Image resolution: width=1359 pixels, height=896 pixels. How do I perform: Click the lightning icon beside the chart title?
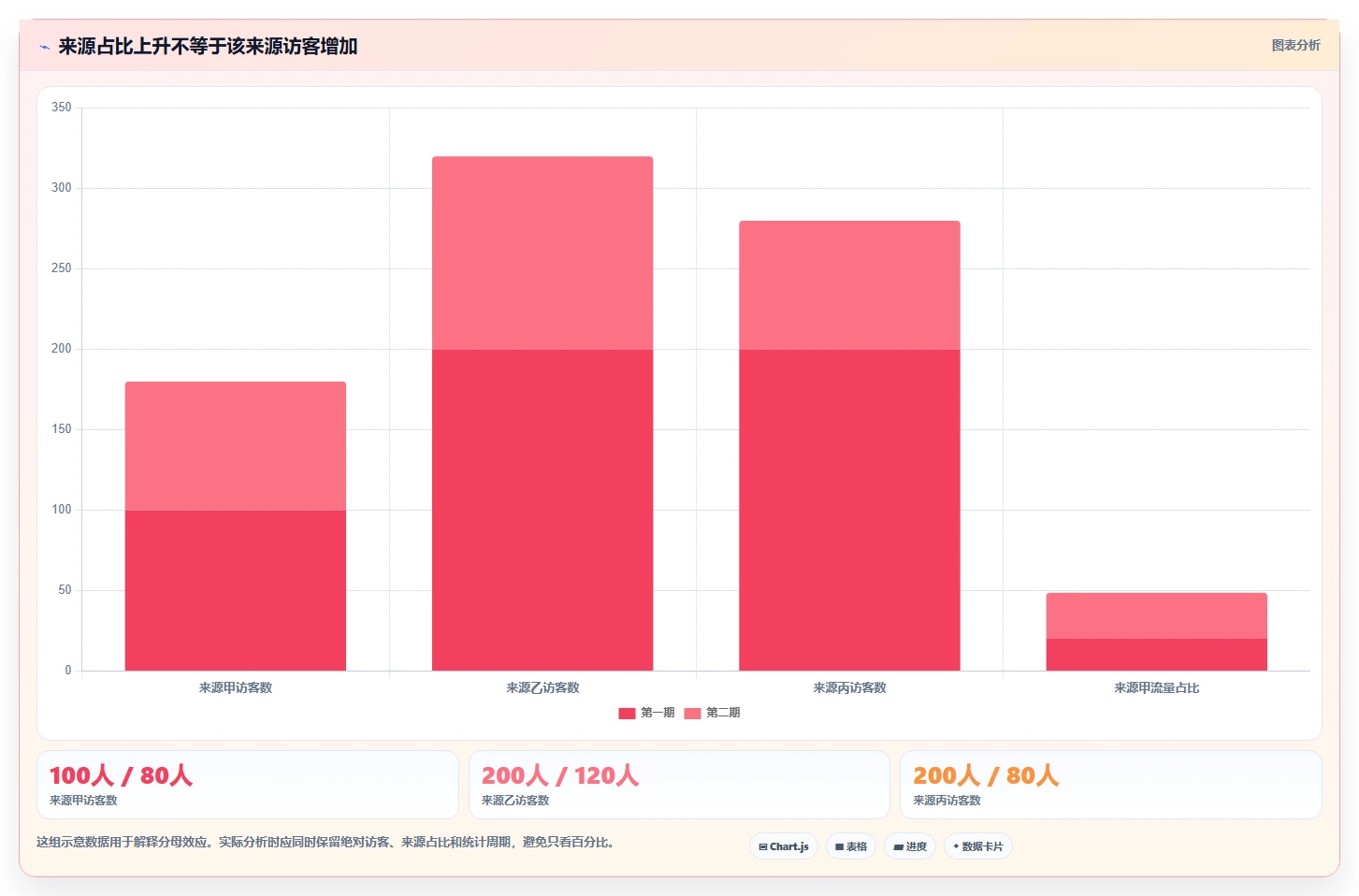(x=44, y=47)
